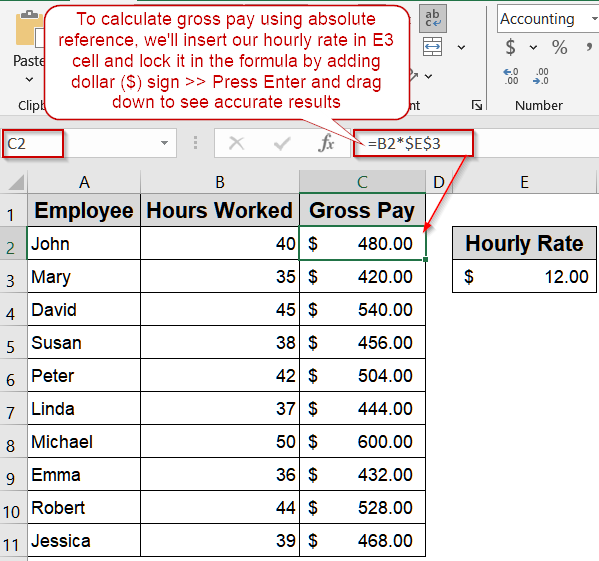
Task: Open Alignment settings dialog launcher
Action: pos(477,105)
